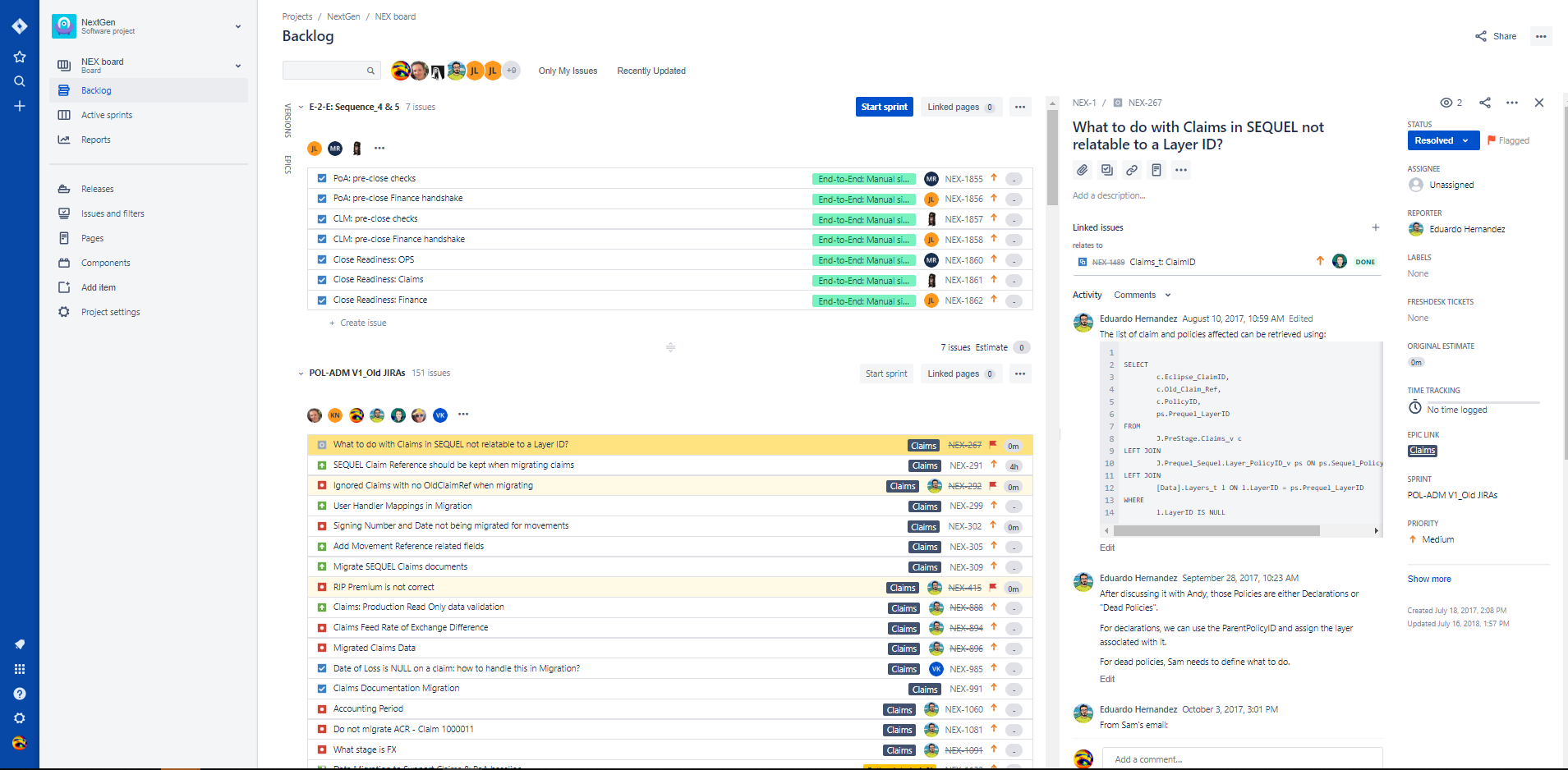Uncheck the done checkbox for PoA: pre-close checks

point(321,178)
